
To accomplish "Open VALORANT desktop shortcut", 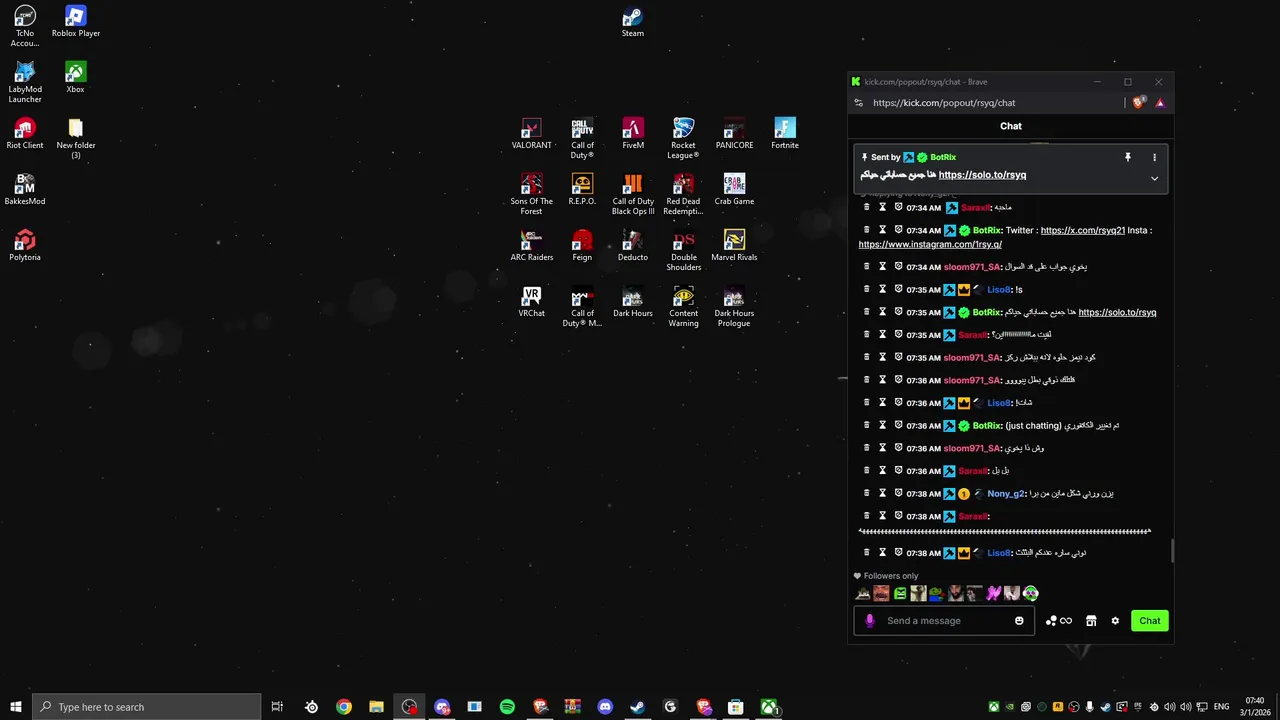I will (531, 134).
